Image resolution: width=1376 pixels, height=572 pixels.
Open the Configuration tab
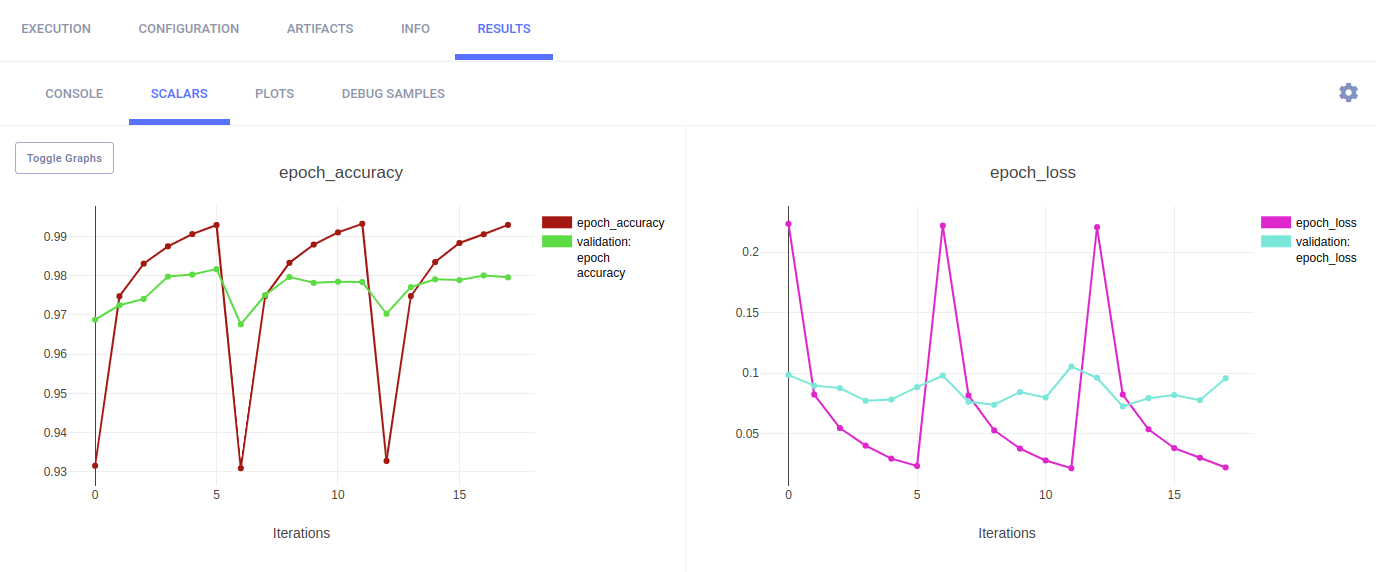pyautogui.click(x=189, y=29)
